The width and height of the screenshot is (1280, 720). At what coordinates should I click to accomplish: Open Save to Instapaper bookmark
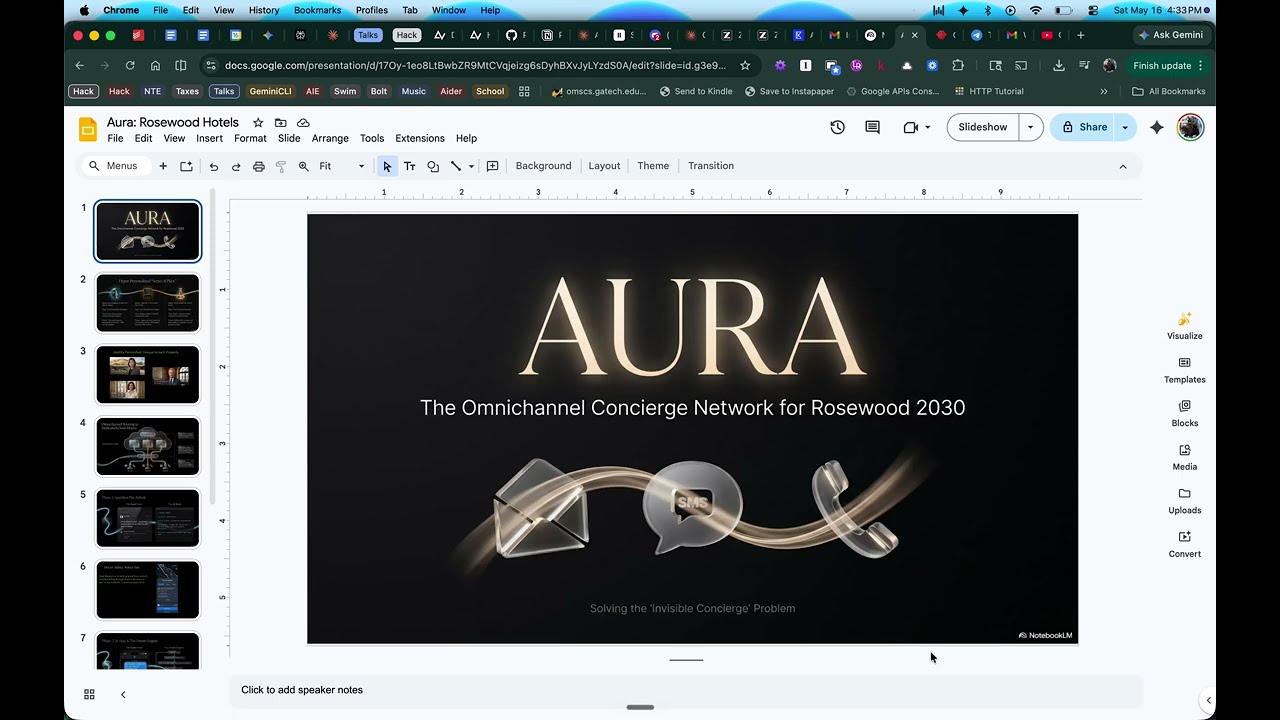click(x=789, y=91)
